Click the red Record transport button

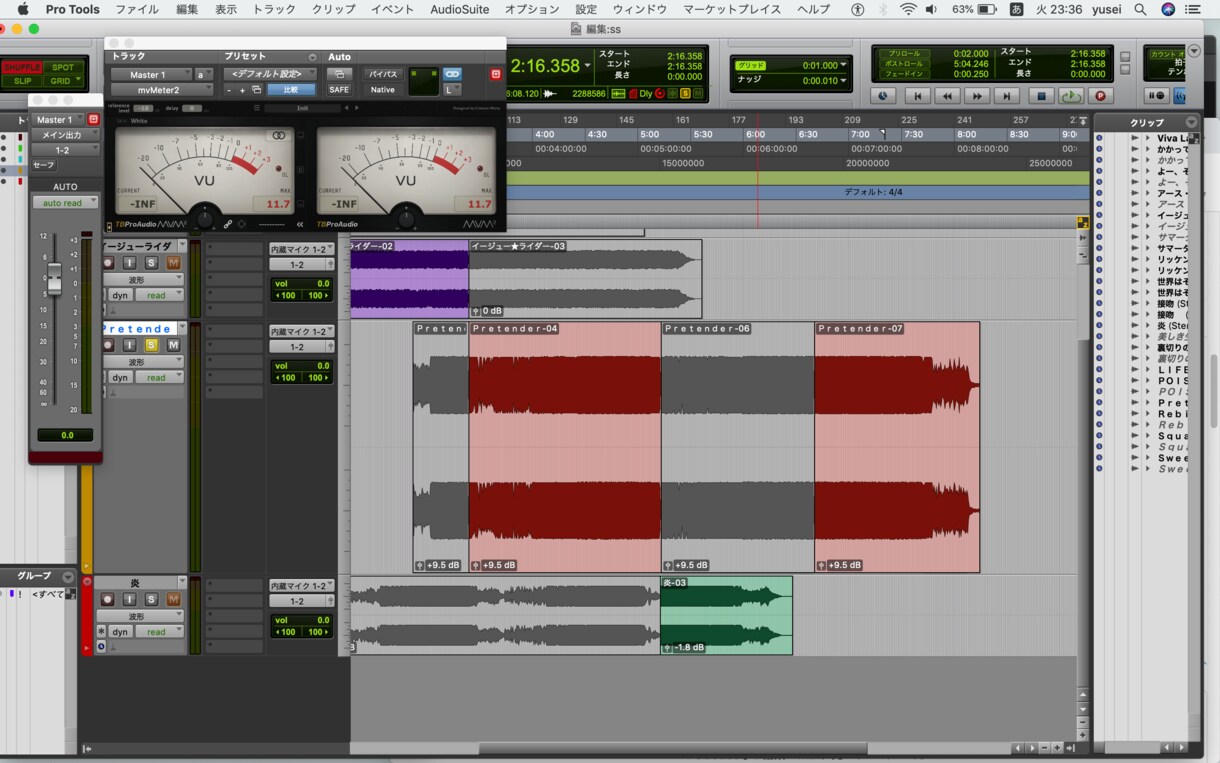point(1101,96)
